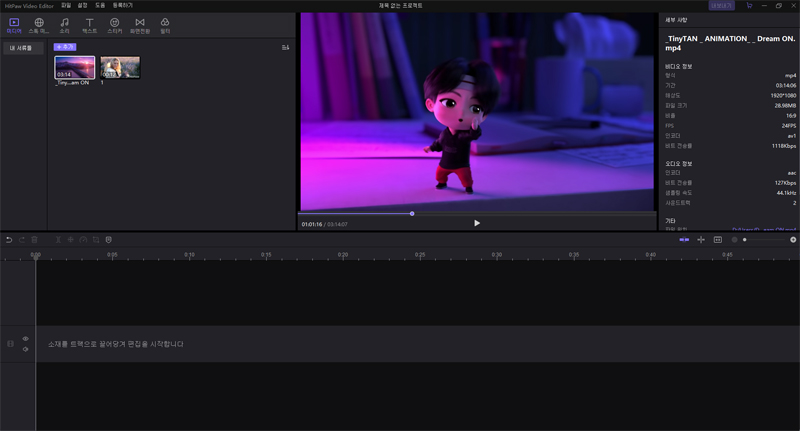Viewport: 800px width, 431px height.
Task: Click the 오디오 정보 section heading
Action: click(679, 164)
